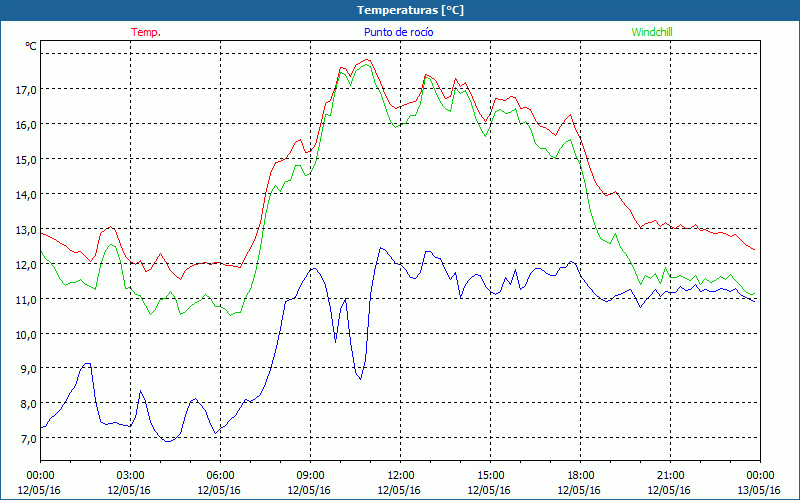Viewport: 800px width, 500px height.
Task: Click the 13/05/16 date label
Action: (x=759, y=490)
